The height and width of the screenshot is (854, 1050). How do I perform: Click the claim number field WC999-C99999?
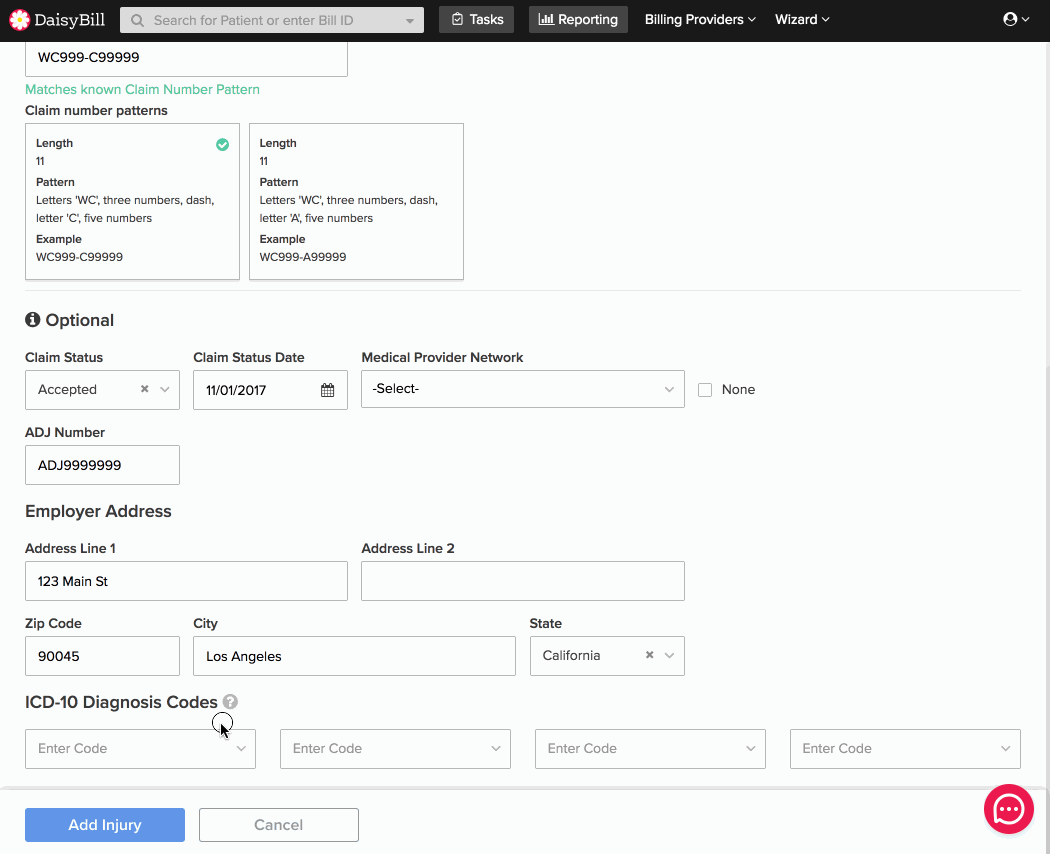[186, 58]
